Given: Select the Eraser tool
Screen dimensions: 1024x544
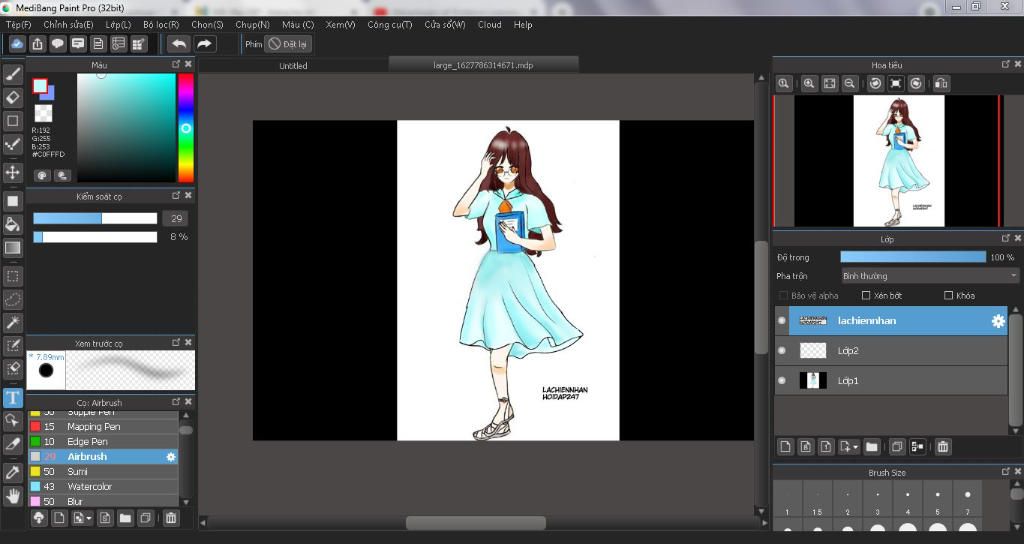Looking at the screenshot, I should tap(13, 97).
